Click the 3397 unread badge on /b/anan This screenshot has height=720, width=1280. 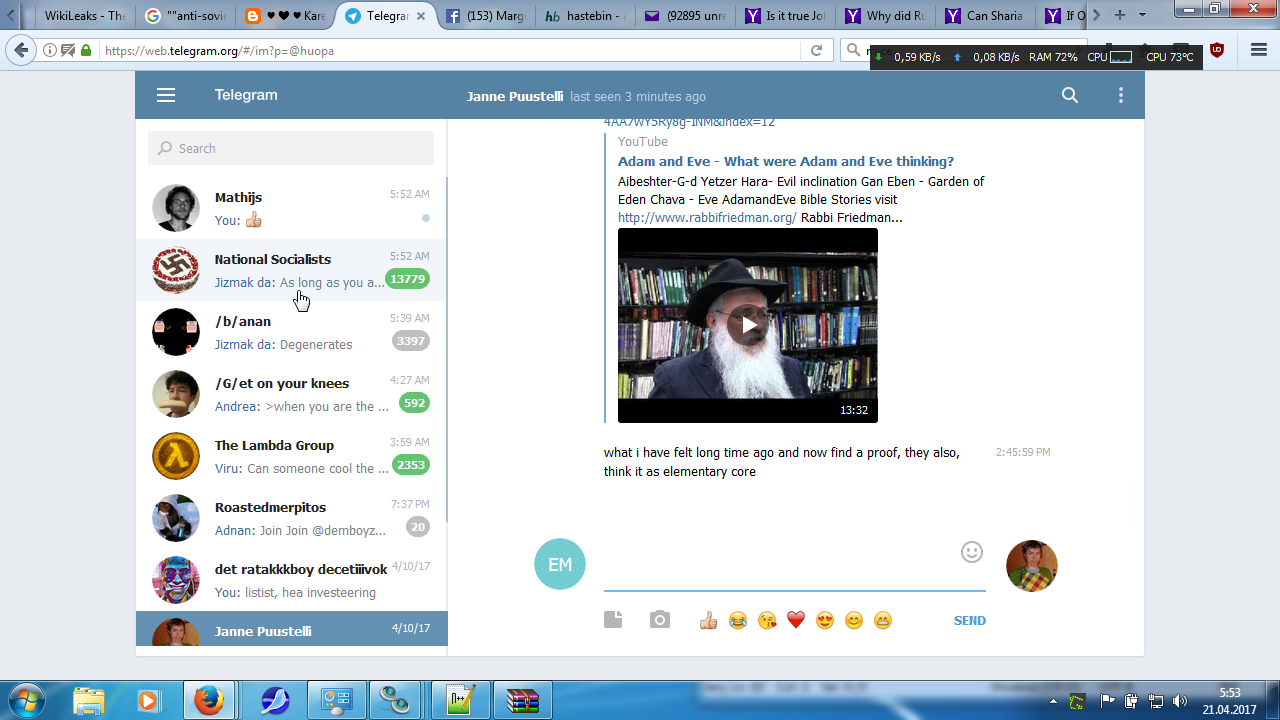click(411, 341)
